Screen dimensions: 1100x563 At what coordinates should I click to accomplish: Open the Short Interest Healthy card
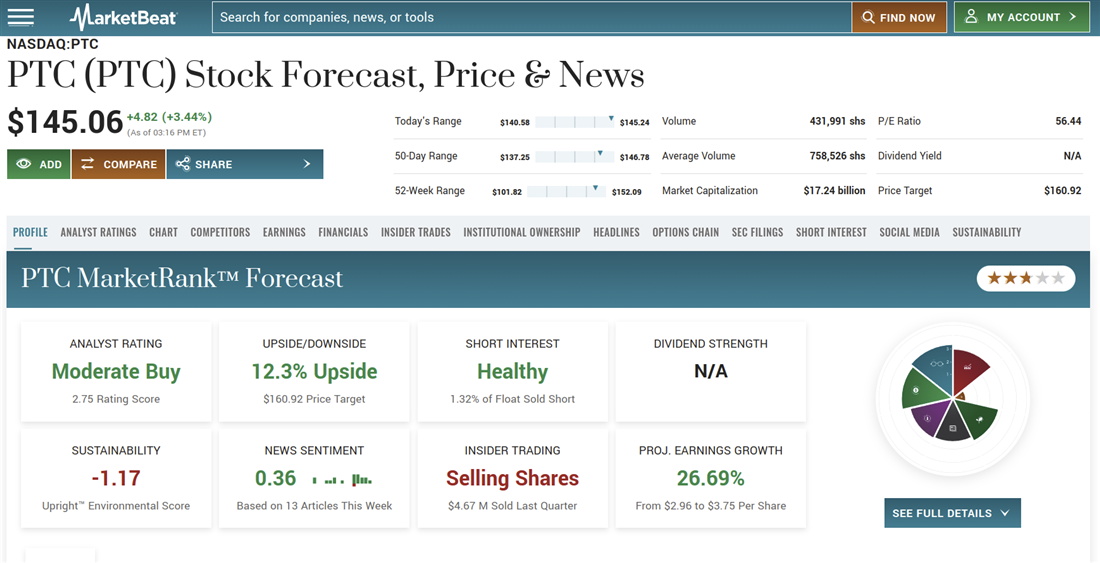513,372
